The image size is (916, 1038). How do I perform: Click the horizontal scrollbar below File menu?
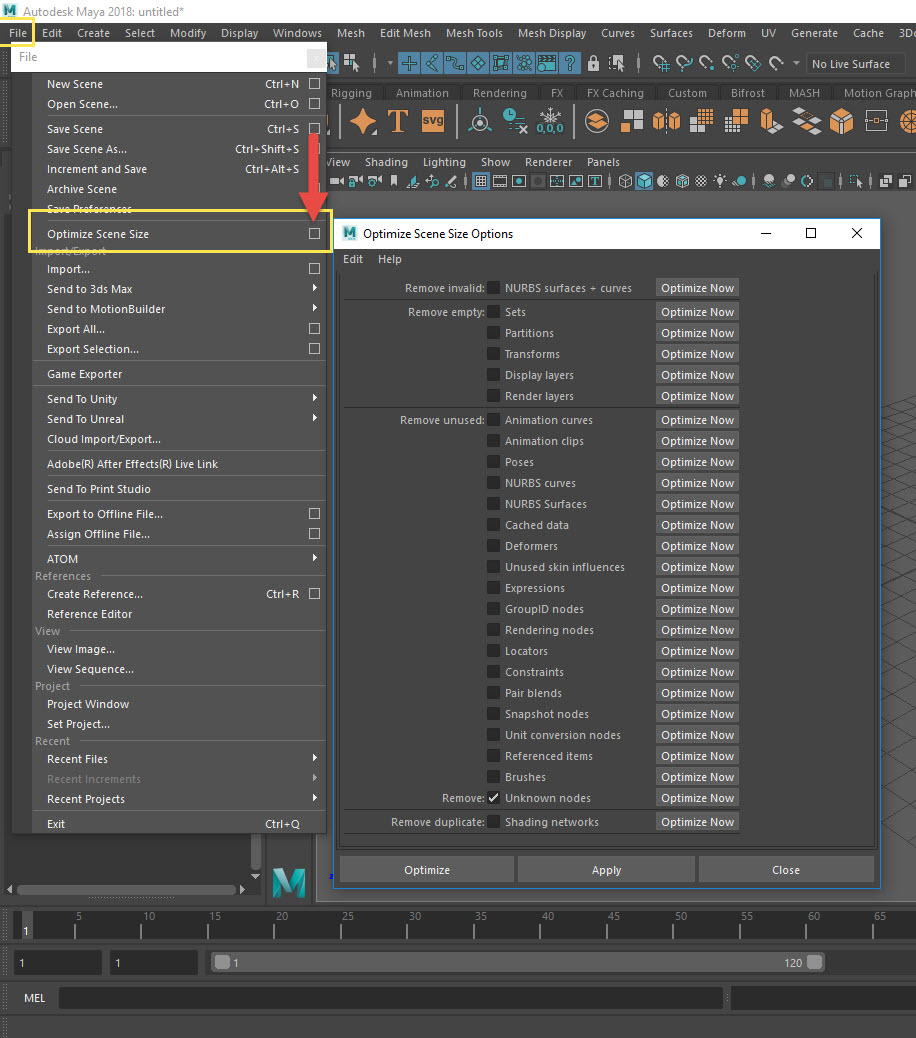[126, 889]
